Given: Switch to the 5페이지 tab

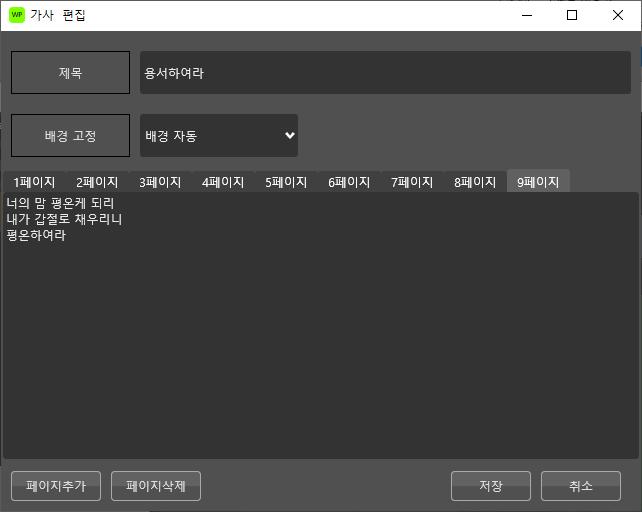Looking at the screenshot, I should (x=286, y=182).
